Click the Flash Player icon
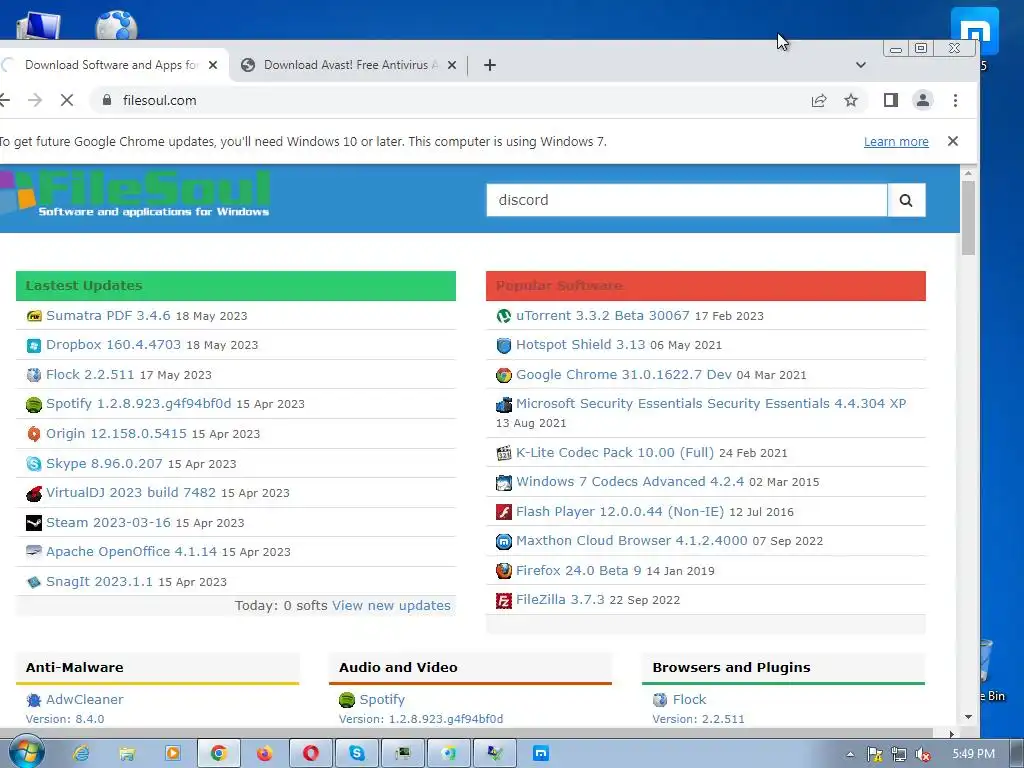1024x768 pixels. pyautogui.click(x=504, y=512)
